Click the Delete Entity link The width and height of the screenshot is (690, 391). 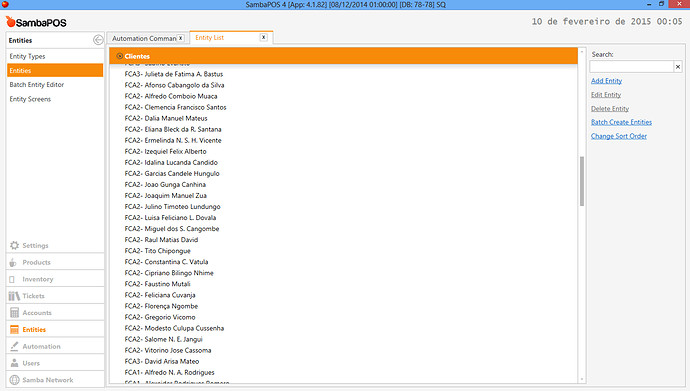click(609, 109)
